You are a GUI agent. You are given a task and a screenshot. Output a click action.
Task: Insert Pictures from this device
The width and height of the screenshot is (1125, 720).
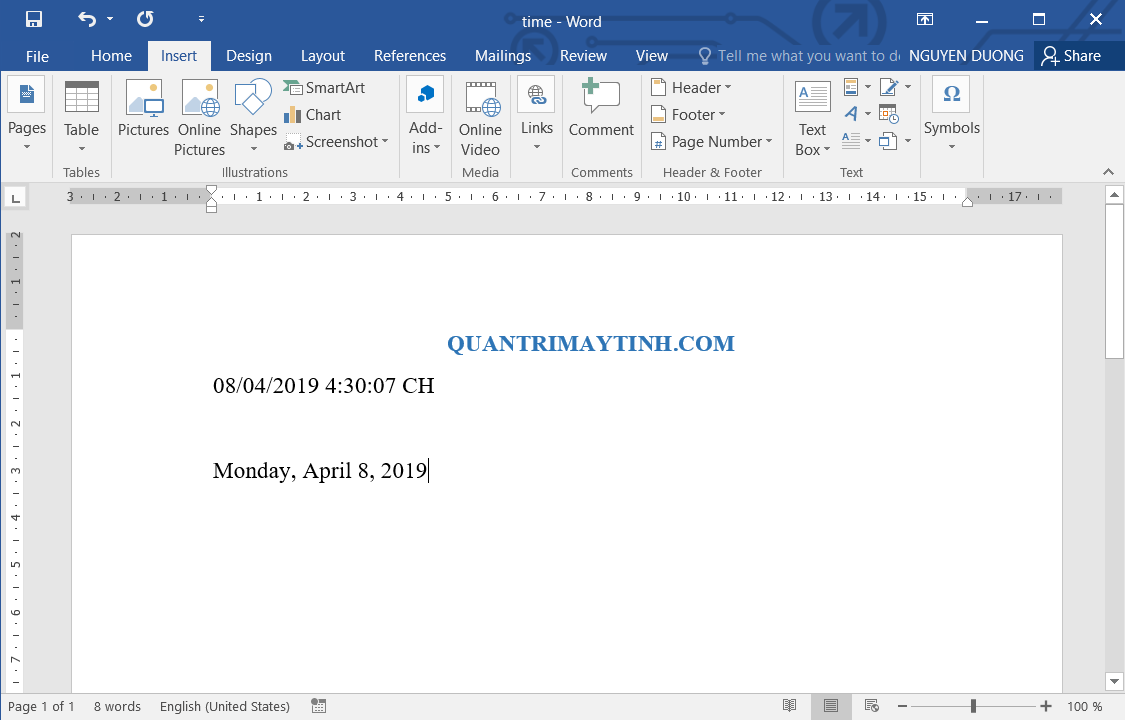click(x=143, y=109)
